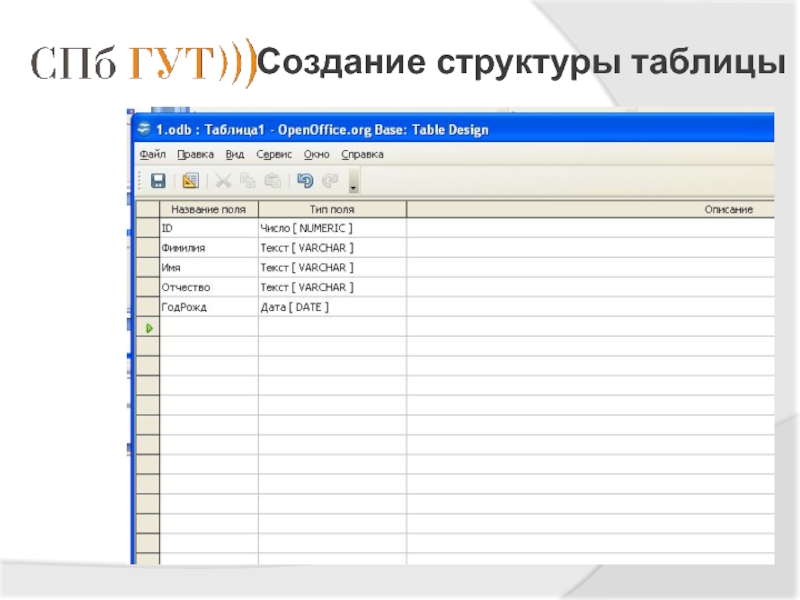Click the Edit File icon in the toolbar

[190, 181]
